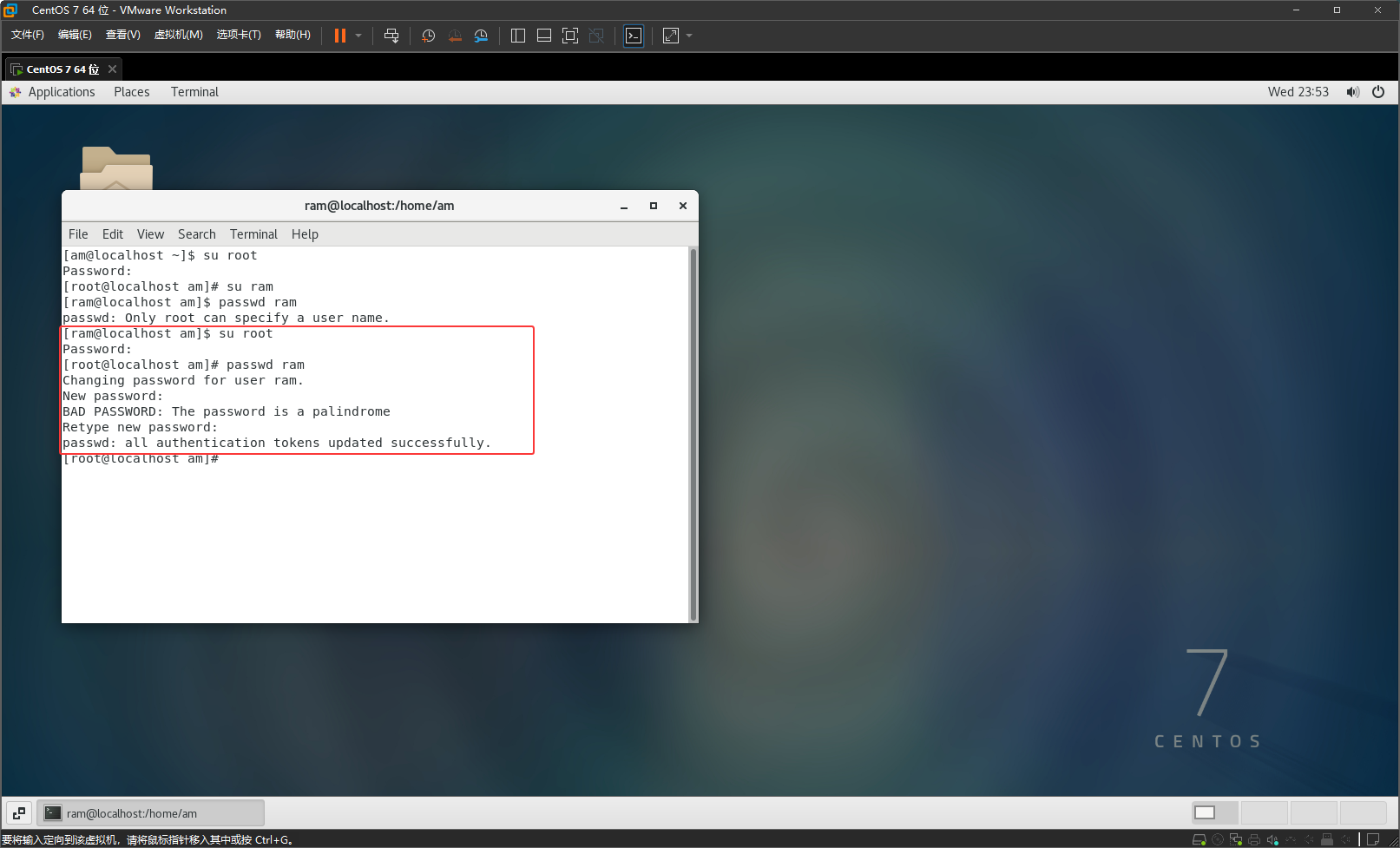Open the VMware 选项卡(T) menu

(239, 35)
